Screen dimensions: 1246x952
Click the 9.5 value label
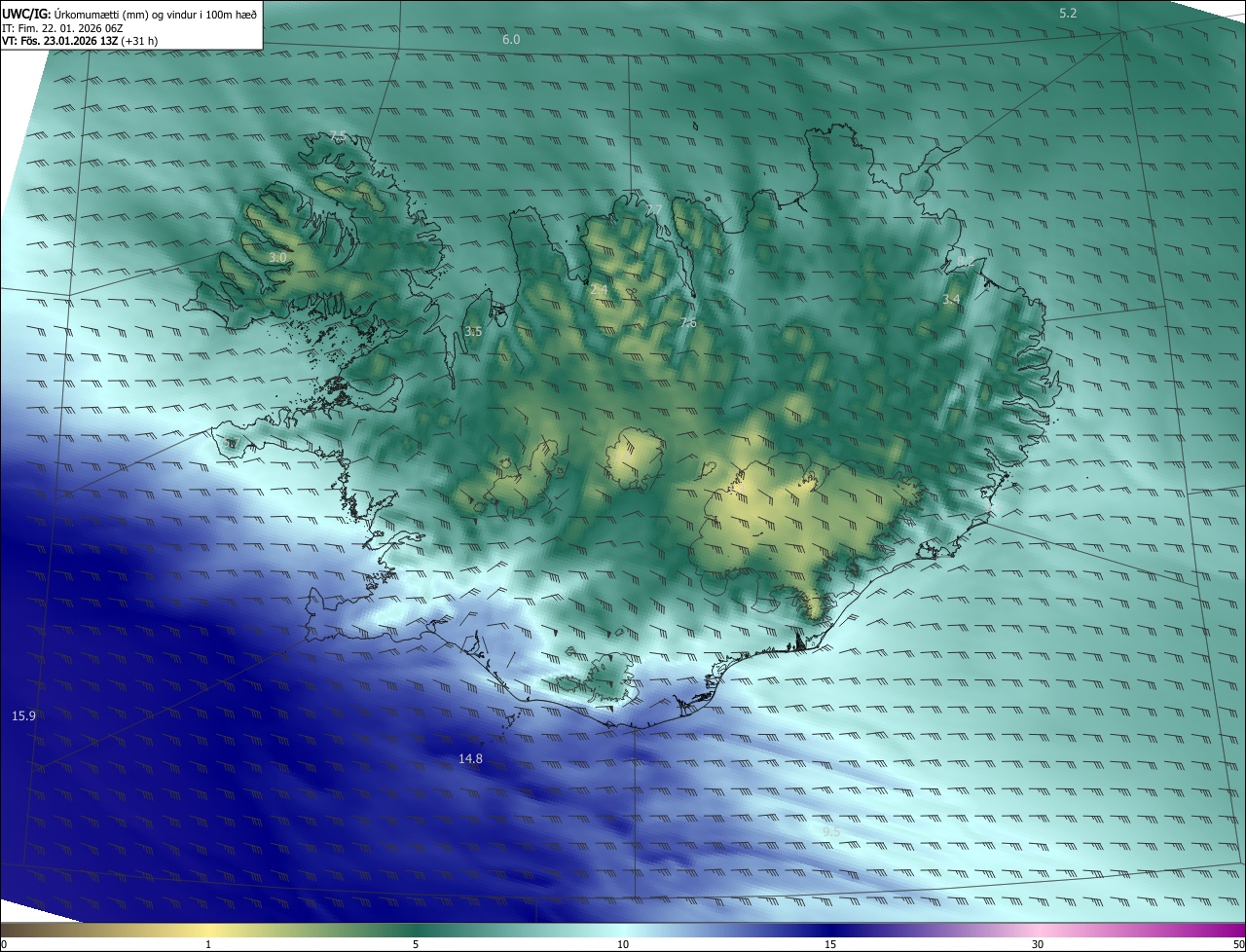click(x=830, y=831)
